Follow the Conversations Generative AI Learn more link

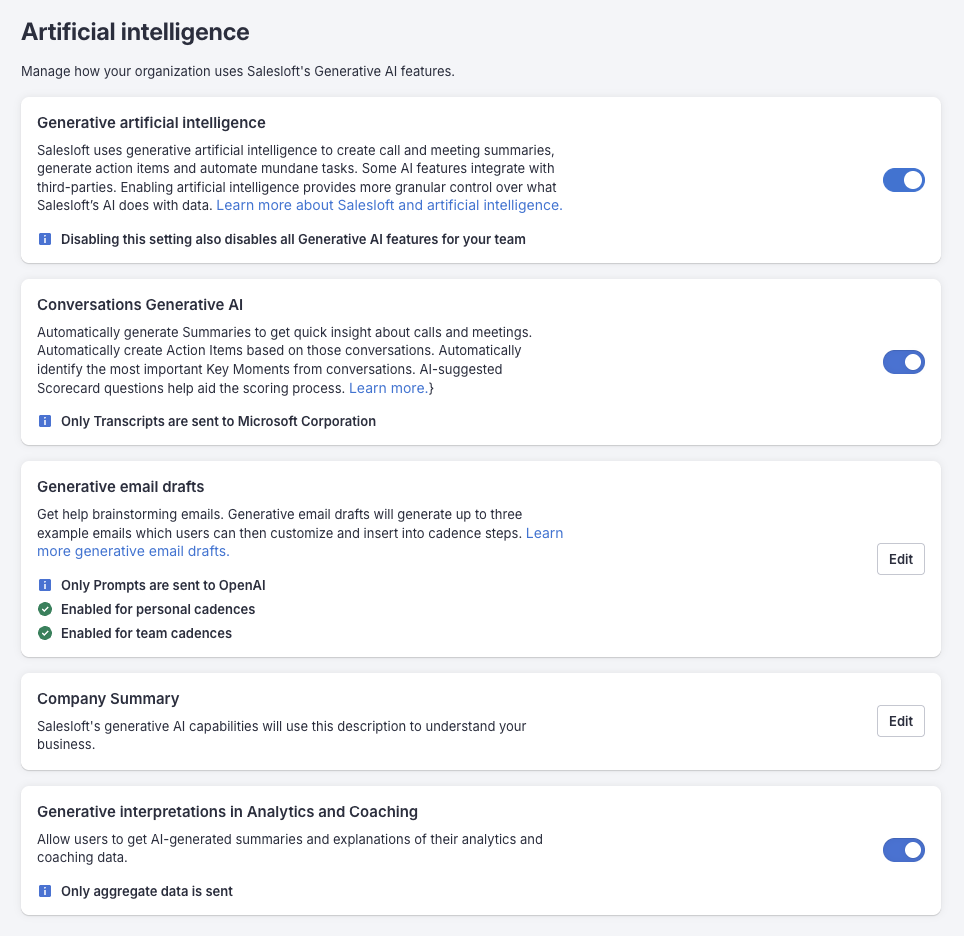pyautogui.click(x=389, y=388)
